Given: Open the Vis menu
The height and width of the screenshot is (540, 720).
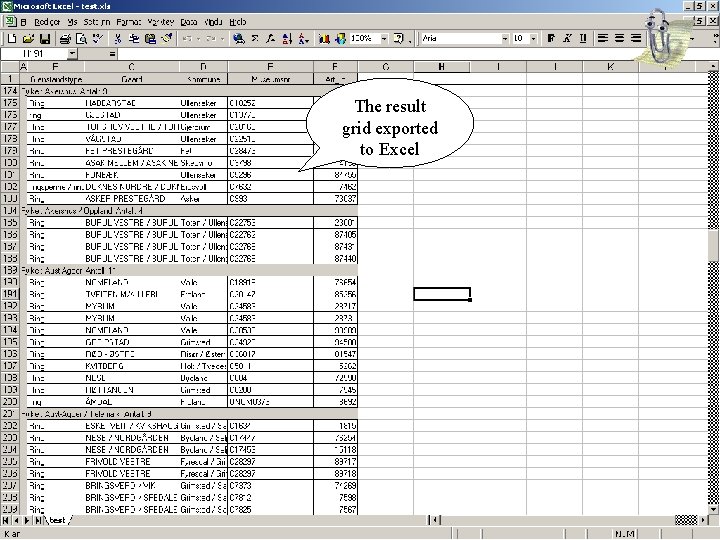Looking at the screenshot, I should pyautogui.click(x=72, y=22).
